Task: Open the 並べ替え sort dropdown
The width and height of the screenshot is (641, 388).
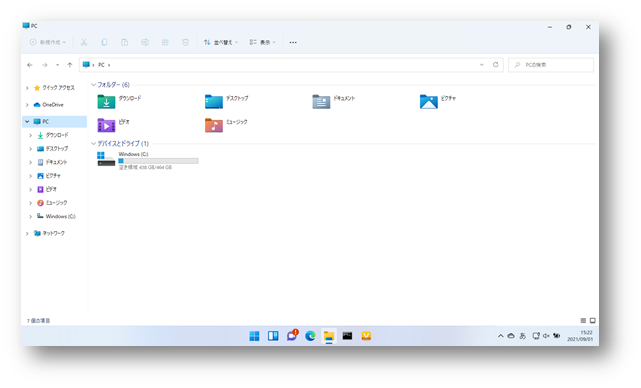Action: point(221,42)
